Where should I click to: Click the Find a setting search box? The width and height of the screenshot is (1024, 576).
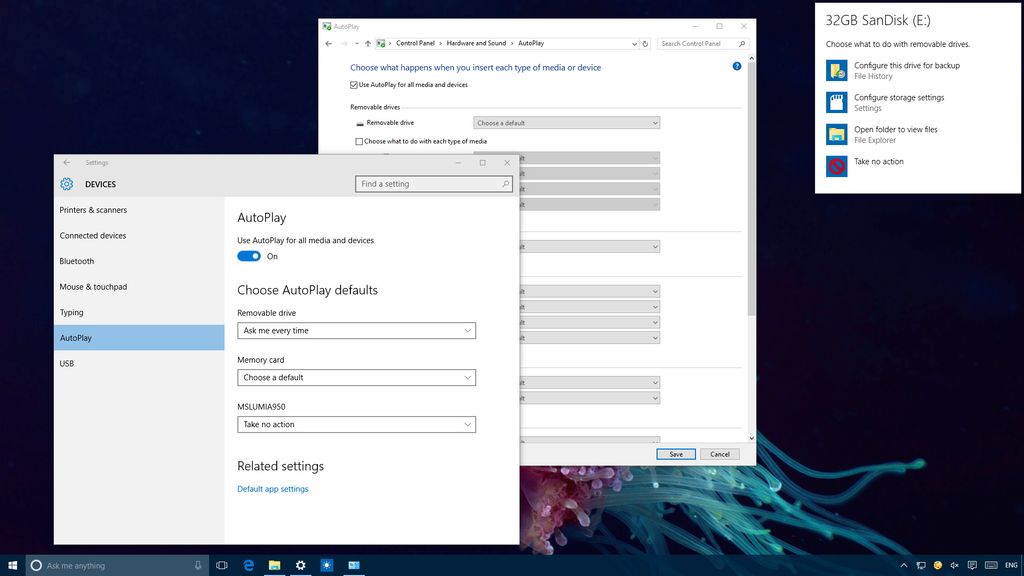[x=433, y=184]
